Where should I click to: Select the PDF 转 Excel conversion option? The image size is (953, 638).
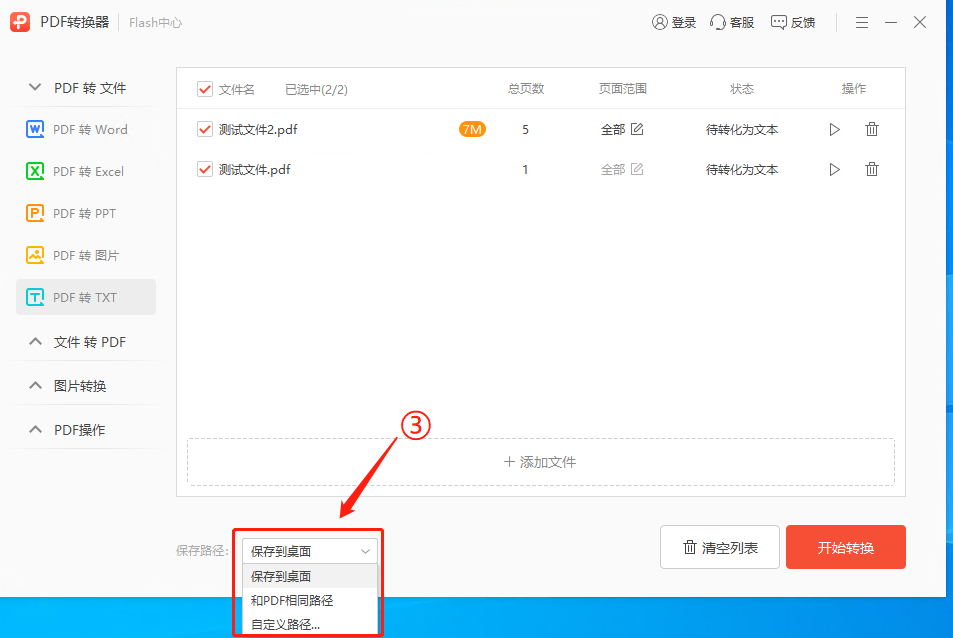click(x=86, y=171)
